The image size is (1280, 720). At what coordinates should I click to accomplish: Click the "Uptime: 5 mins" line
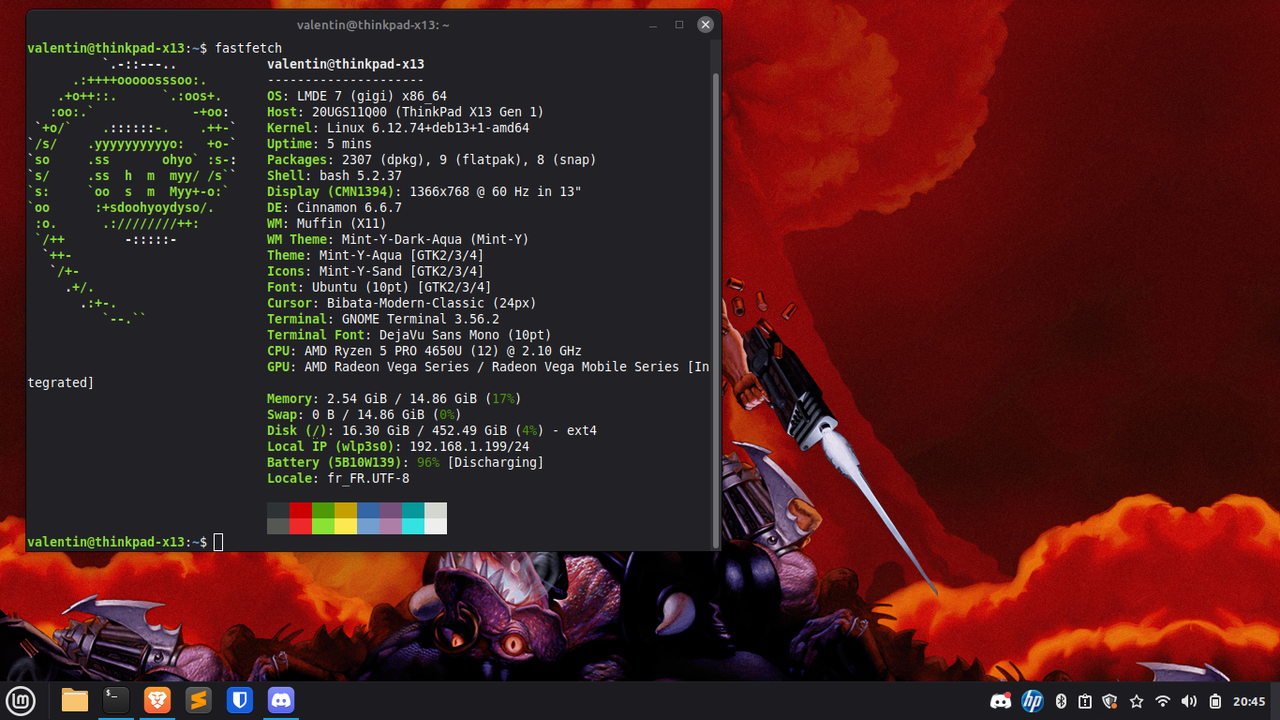pos(319,144)
